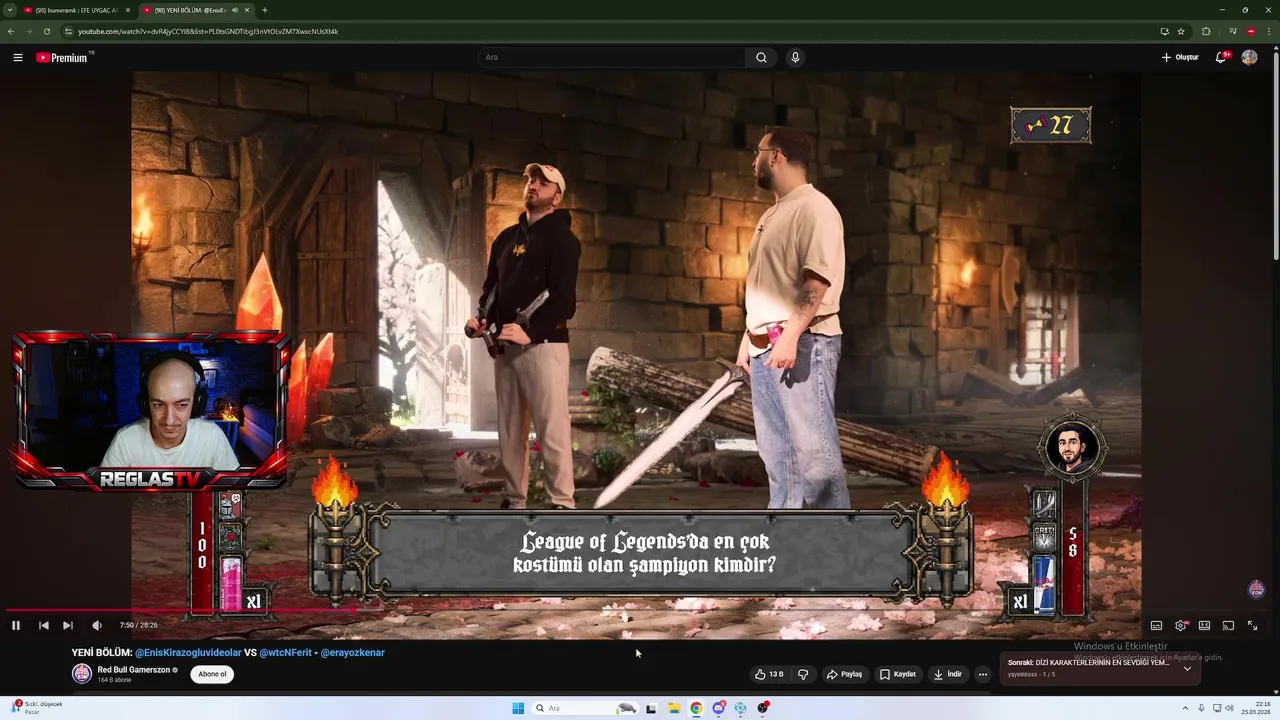1280x720 pixels.
Task: Click the browser address bar URL
Action: [208, 31]
